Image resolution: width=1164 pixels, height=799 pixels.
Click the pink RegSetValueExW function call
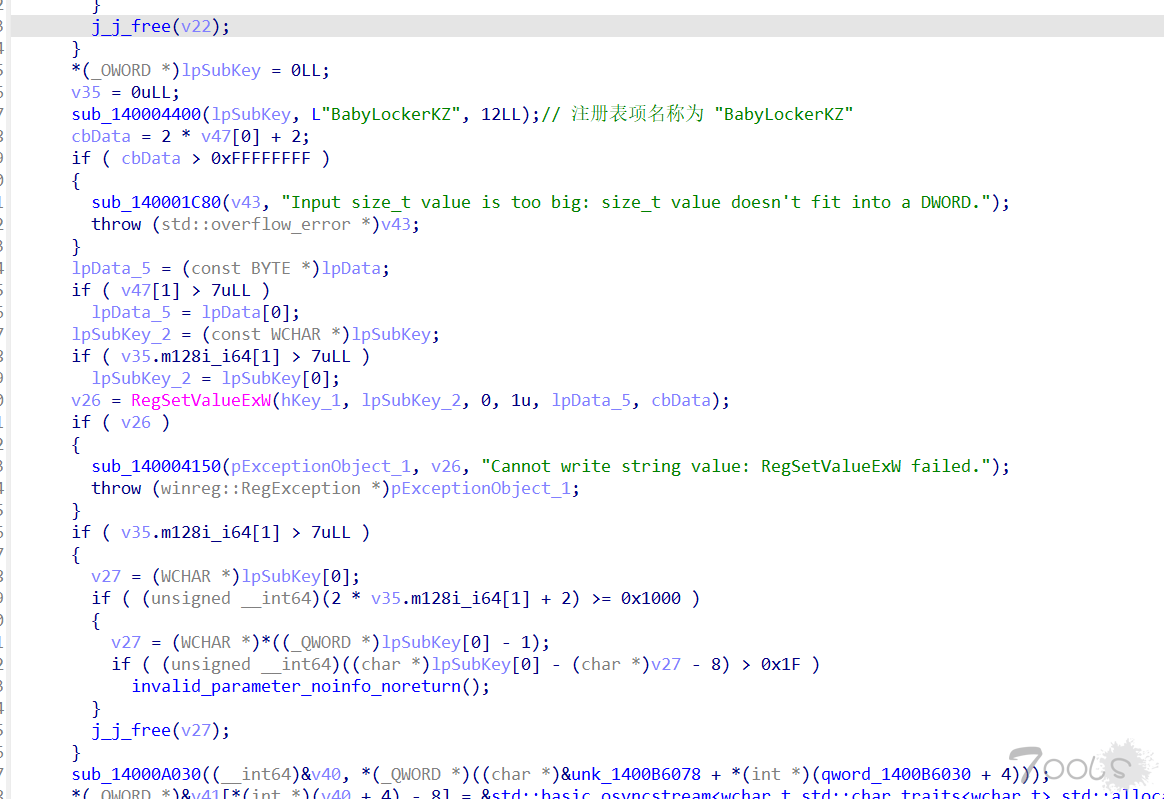point(204,400)
